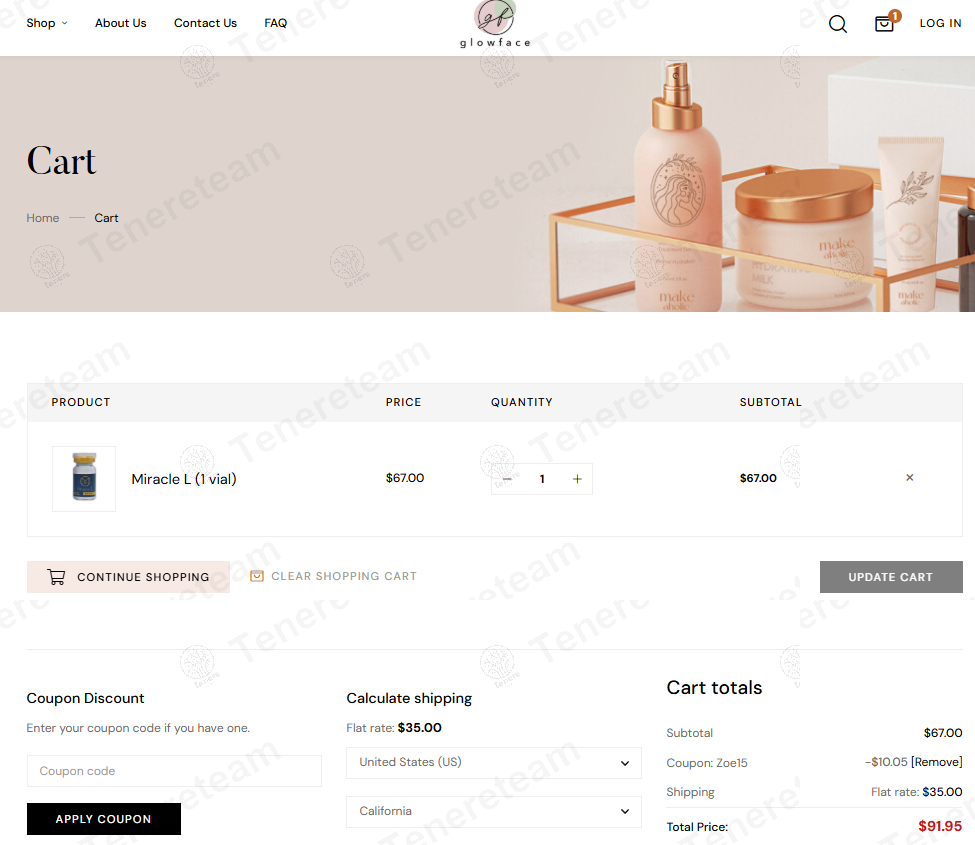Click the quantity value field
Image resolution: width=975 pixels, height=845 pixels.
pos(542,479)
